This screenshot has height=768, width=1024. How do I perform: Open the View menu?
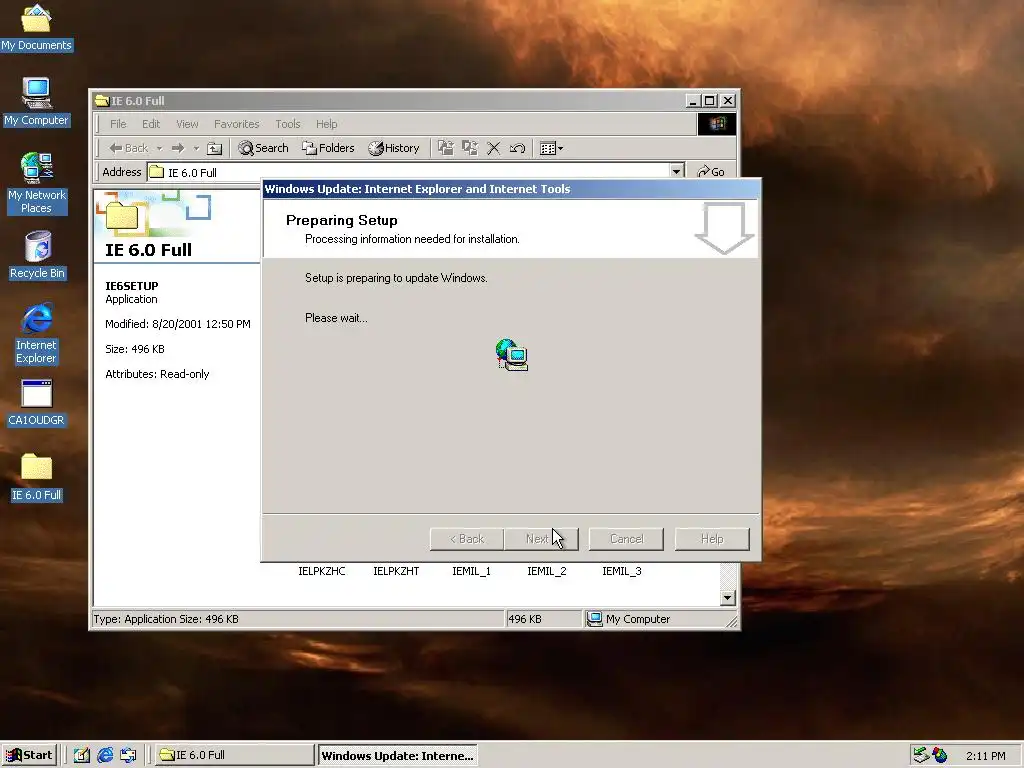tap(187, 124)
